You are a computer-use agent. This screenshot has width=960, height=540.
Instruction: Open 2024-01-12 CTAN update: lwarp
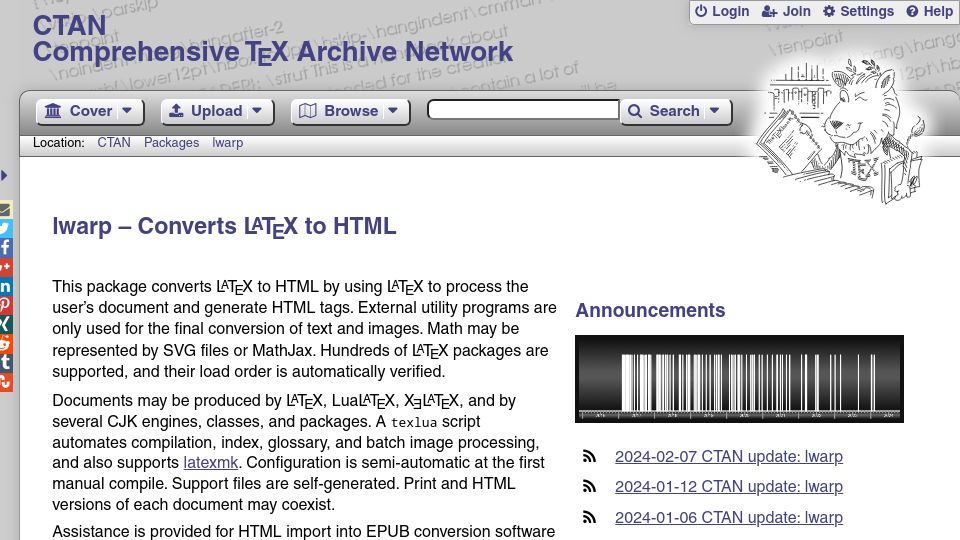(x=729, y=487)
